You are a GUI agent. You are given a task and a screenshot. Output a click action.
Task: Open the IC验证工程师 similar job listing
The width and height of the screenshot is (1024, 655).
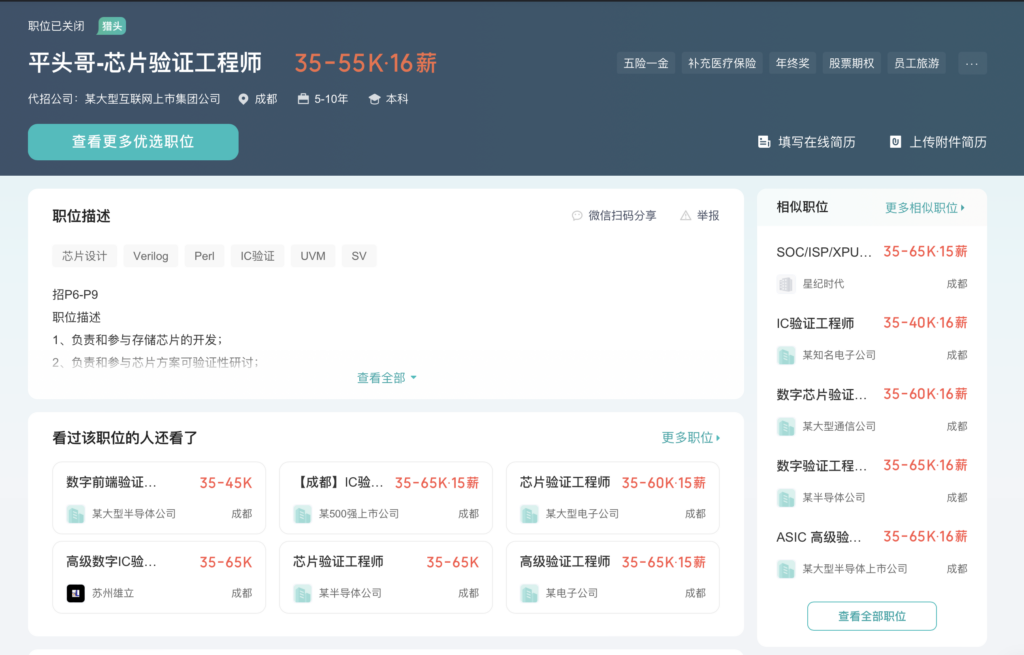coord(816,324)
